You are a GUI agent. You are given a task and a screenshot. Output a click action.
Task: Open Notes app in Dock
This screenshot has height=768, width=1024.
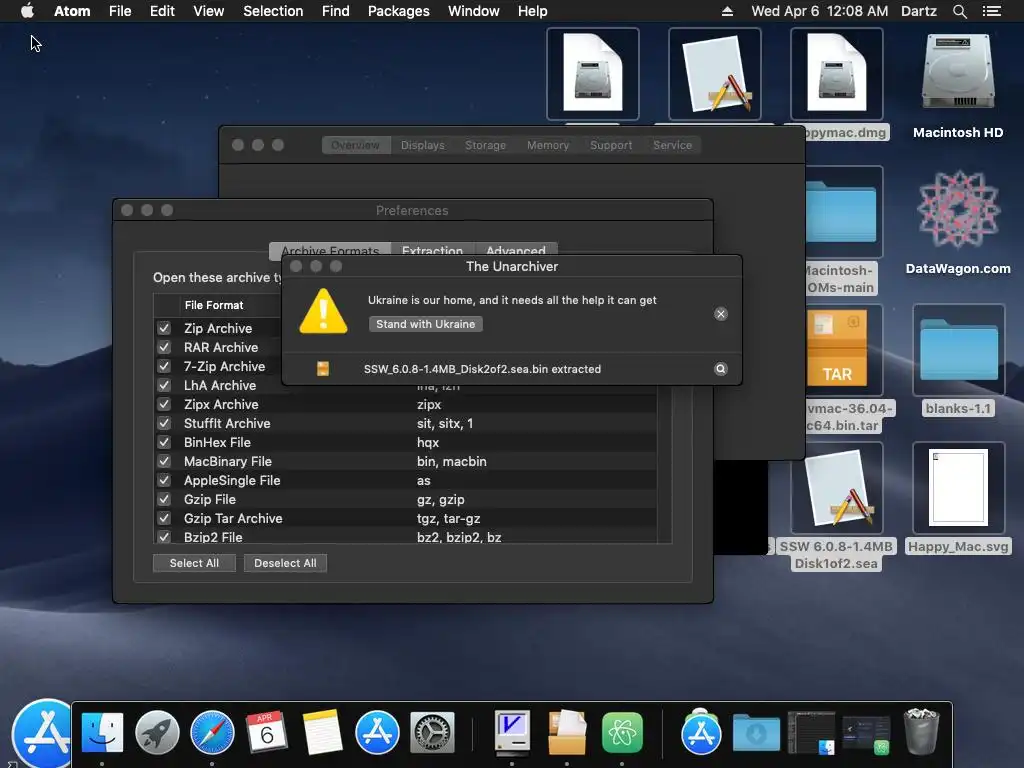pyautogui.click(x=322, y=732)
